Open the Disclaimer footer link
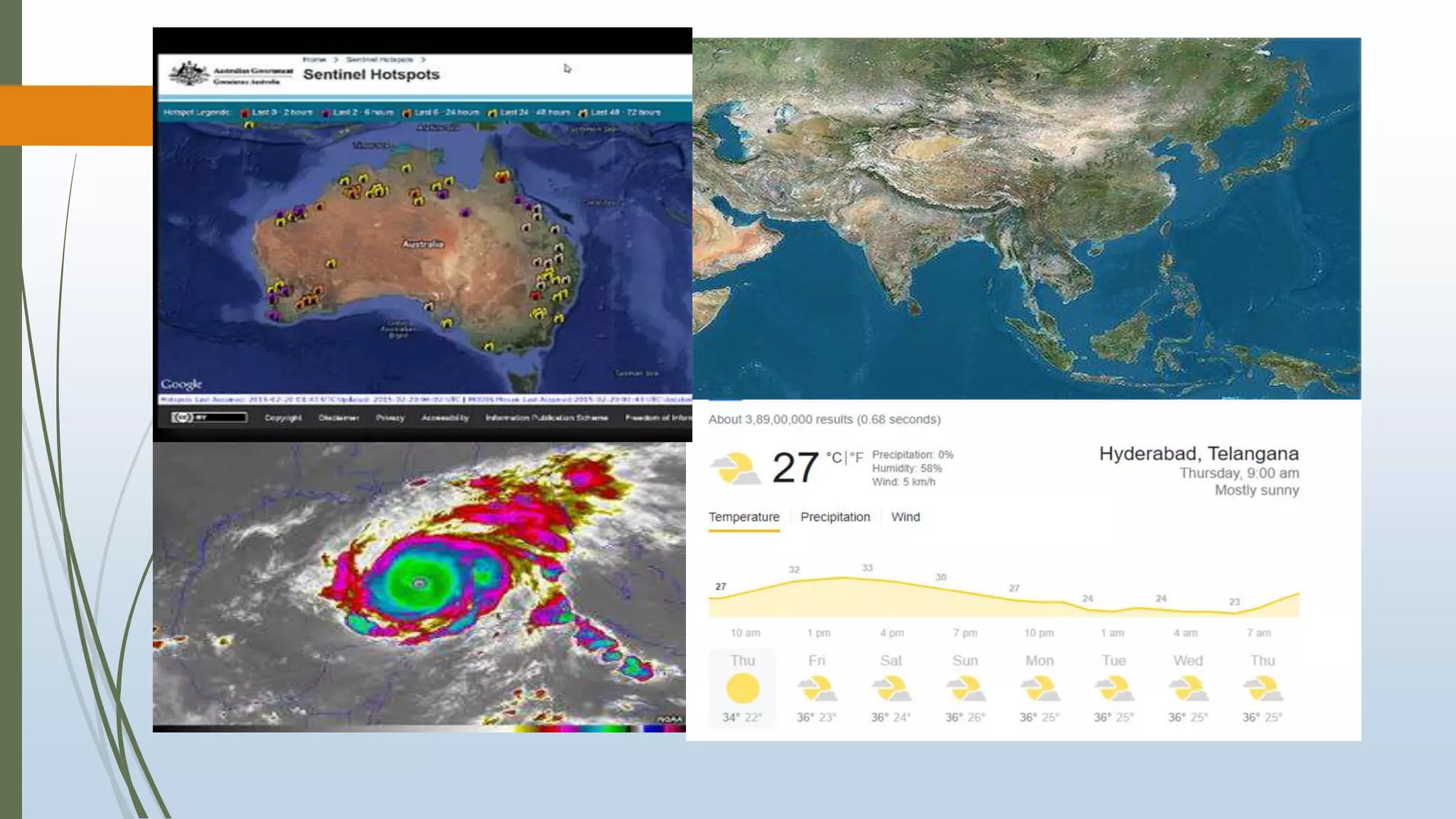 coord(338,418)
